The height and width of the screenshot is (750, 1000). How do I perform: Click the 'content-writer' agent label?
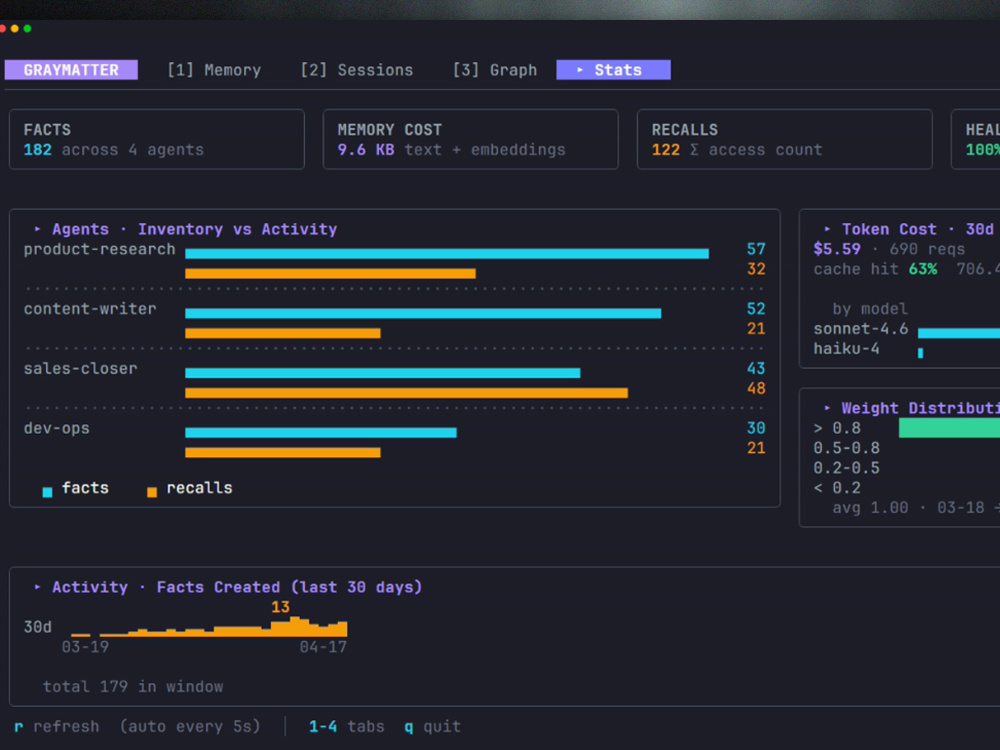point(90,309)
